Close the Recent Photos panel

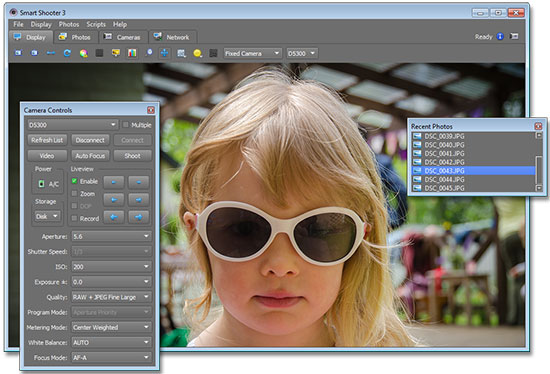tap(538, 126)
